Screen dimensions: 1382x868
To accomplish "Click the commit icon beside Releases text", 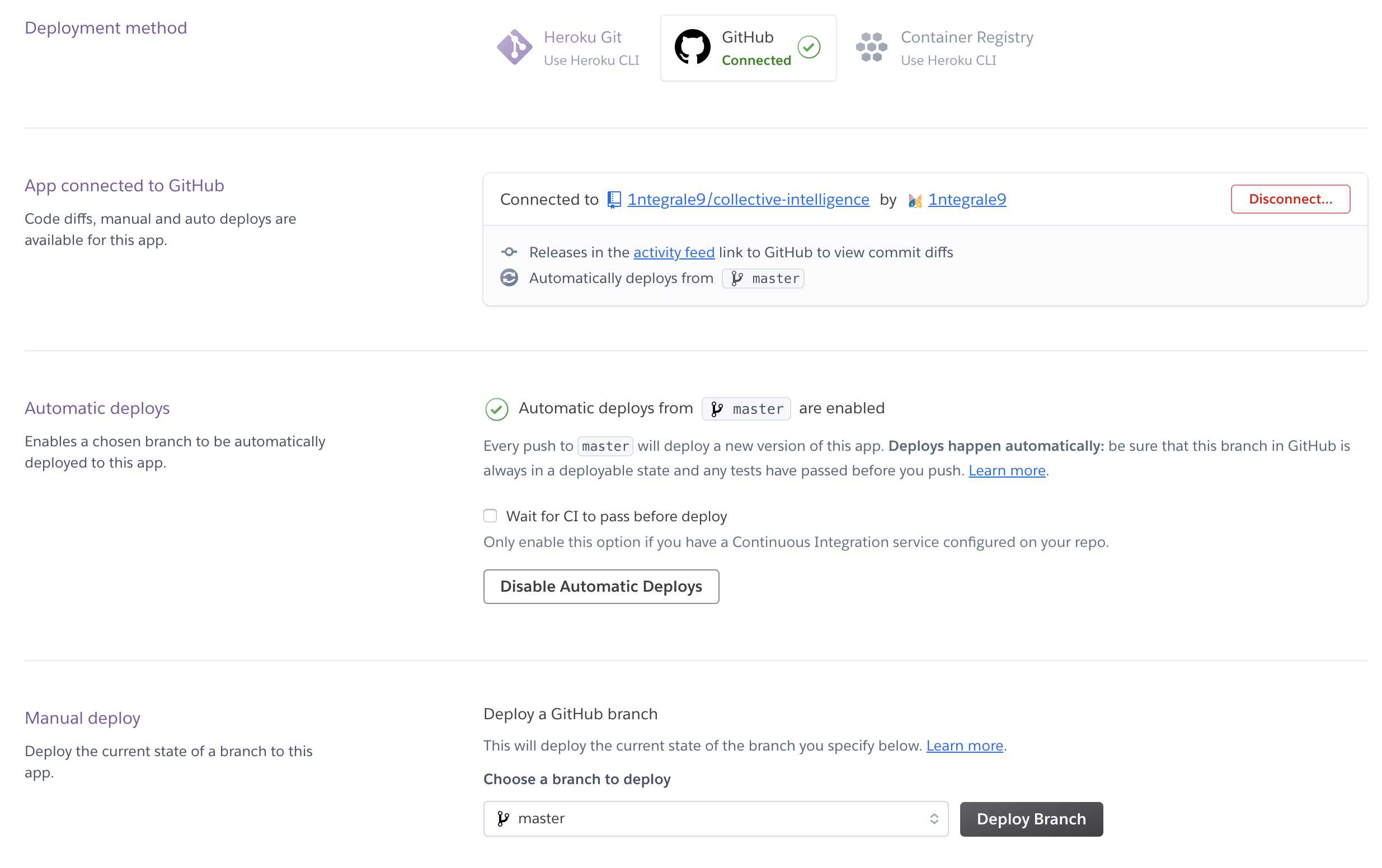I will coord(509,252).
